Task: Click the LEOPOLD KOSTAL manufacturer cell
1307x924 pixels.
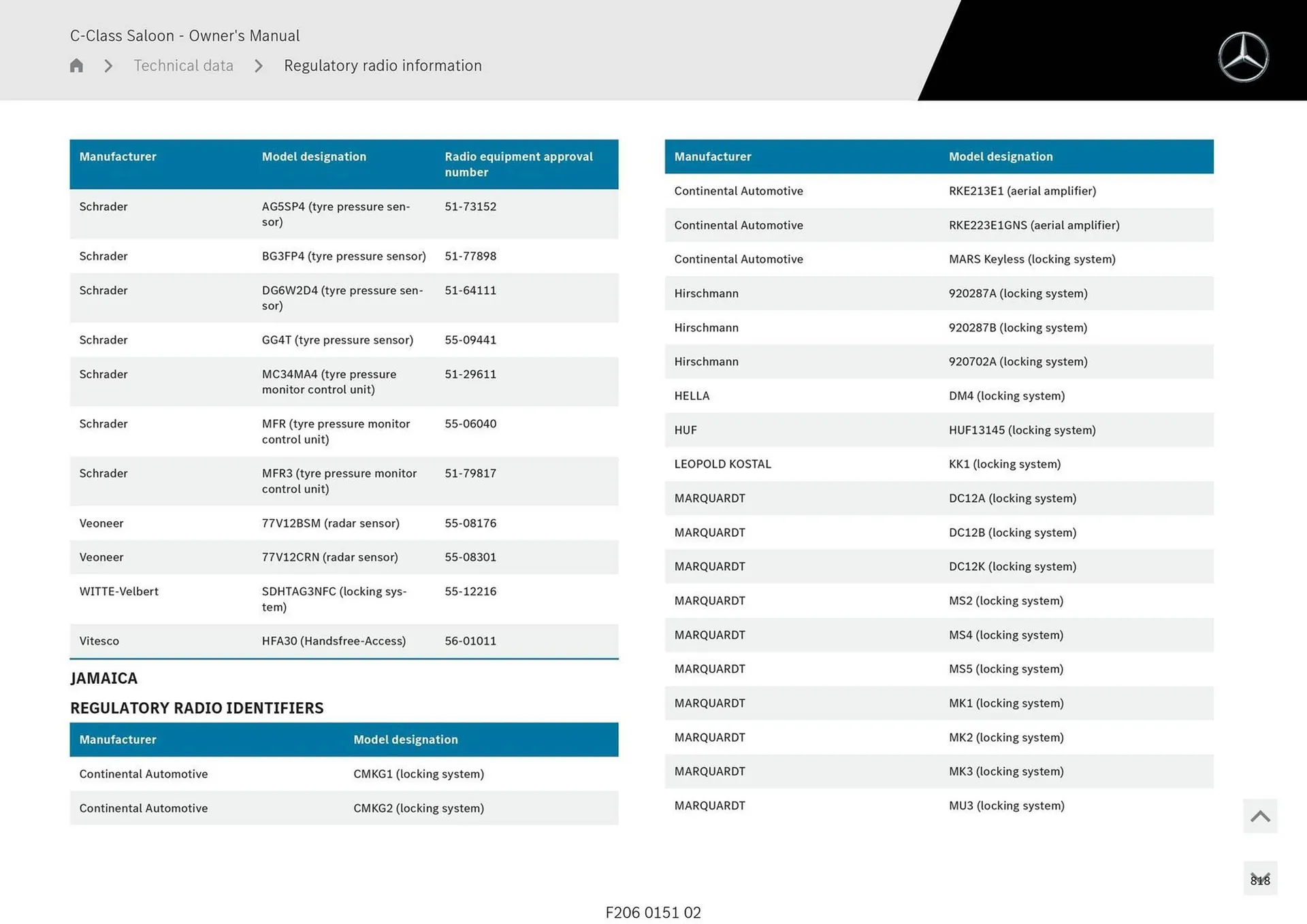Action: click(722, 464)
